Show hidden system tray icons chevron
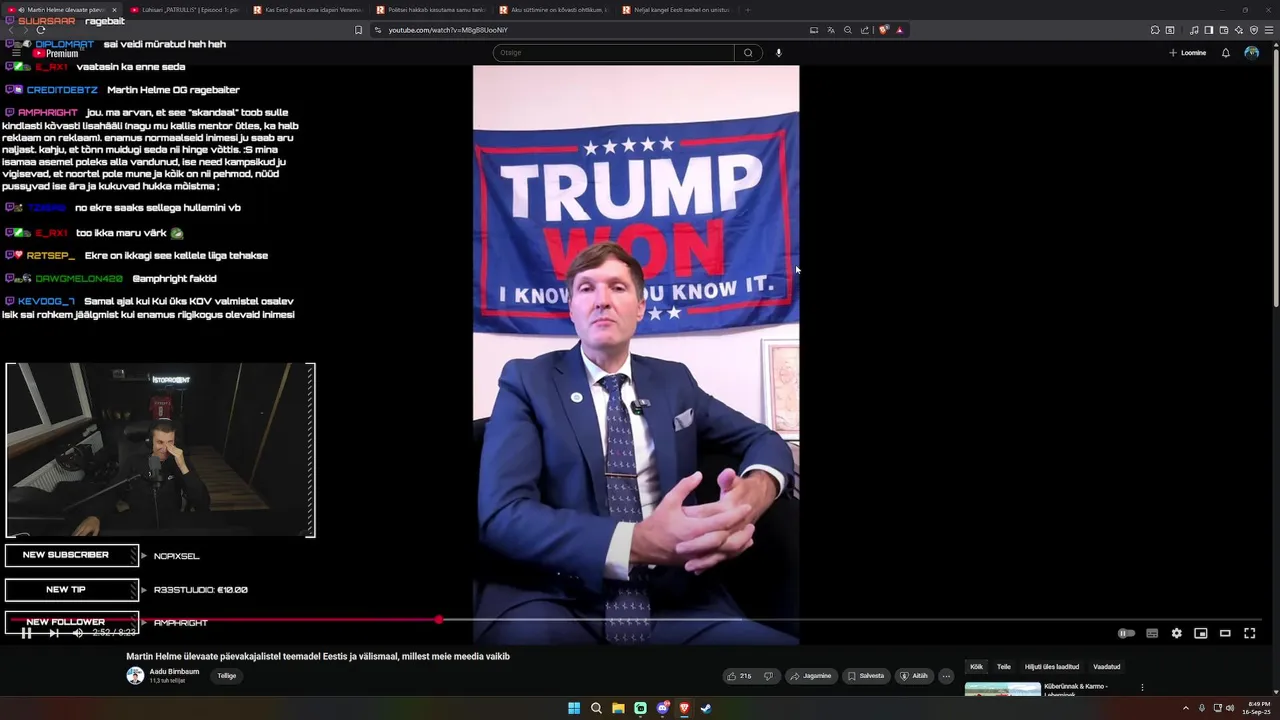This screenshot has height=720, width=1280. click(1186, 708)
